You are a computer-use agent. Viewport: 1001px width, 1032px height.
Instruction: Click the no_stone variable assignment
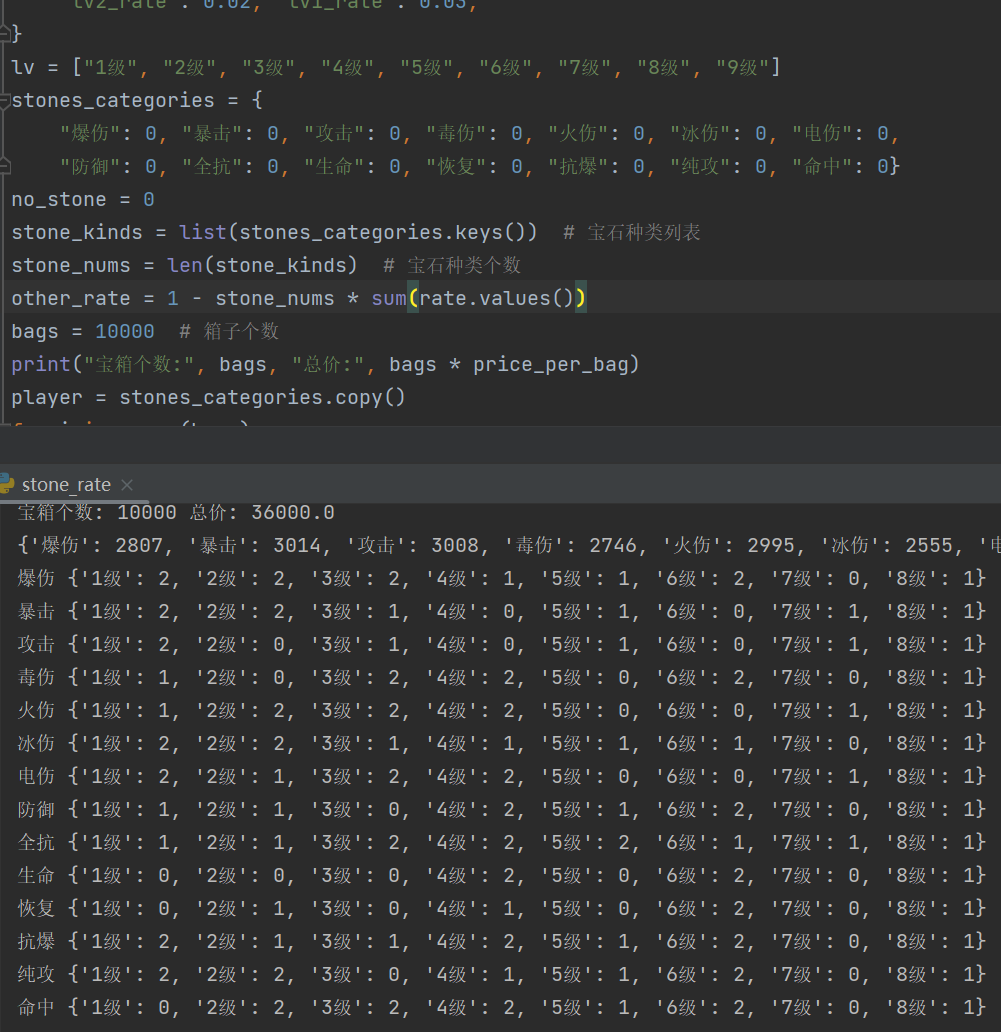pos(60,199)
